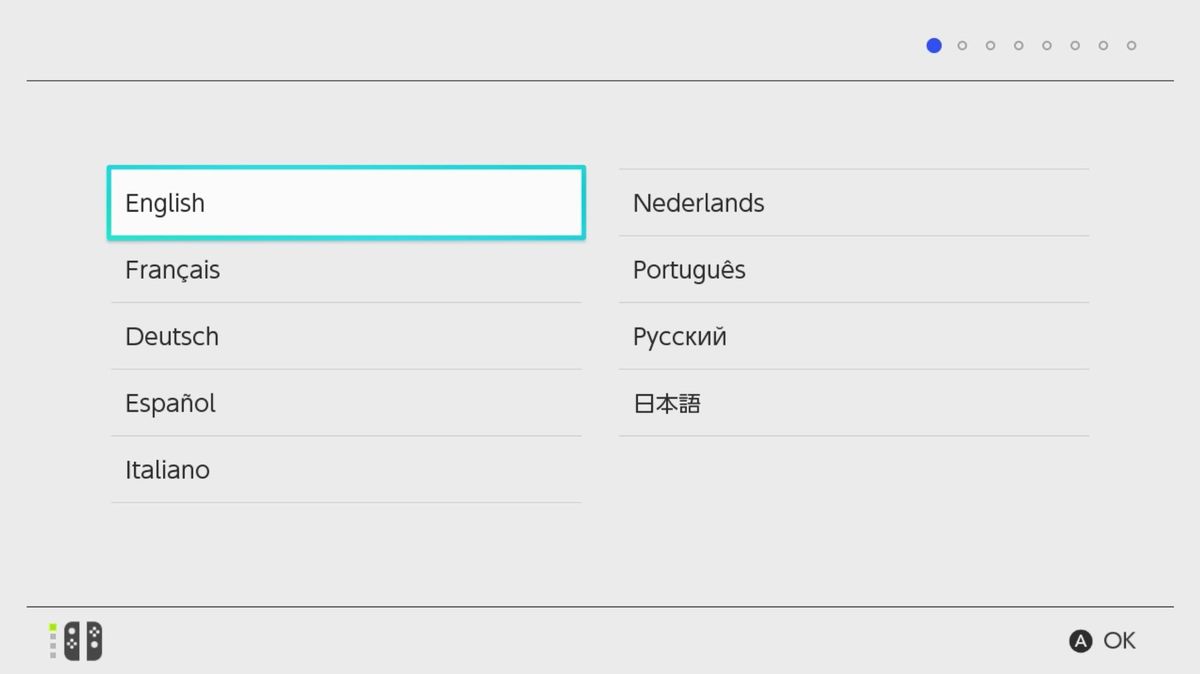Click the fifth setup progress dot
The height and width of the screenshot is (674, 1200).
(1047, 45)
